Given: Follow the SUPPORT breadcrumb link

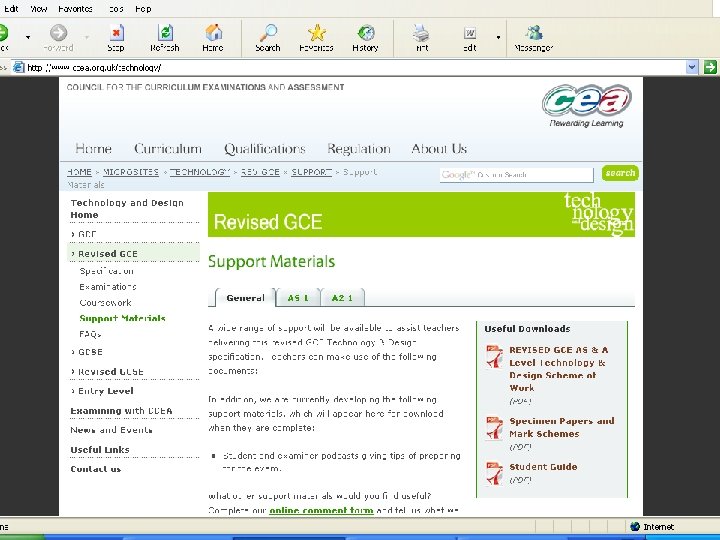Looking at the screenshot, I should click(x=311, y=172).
